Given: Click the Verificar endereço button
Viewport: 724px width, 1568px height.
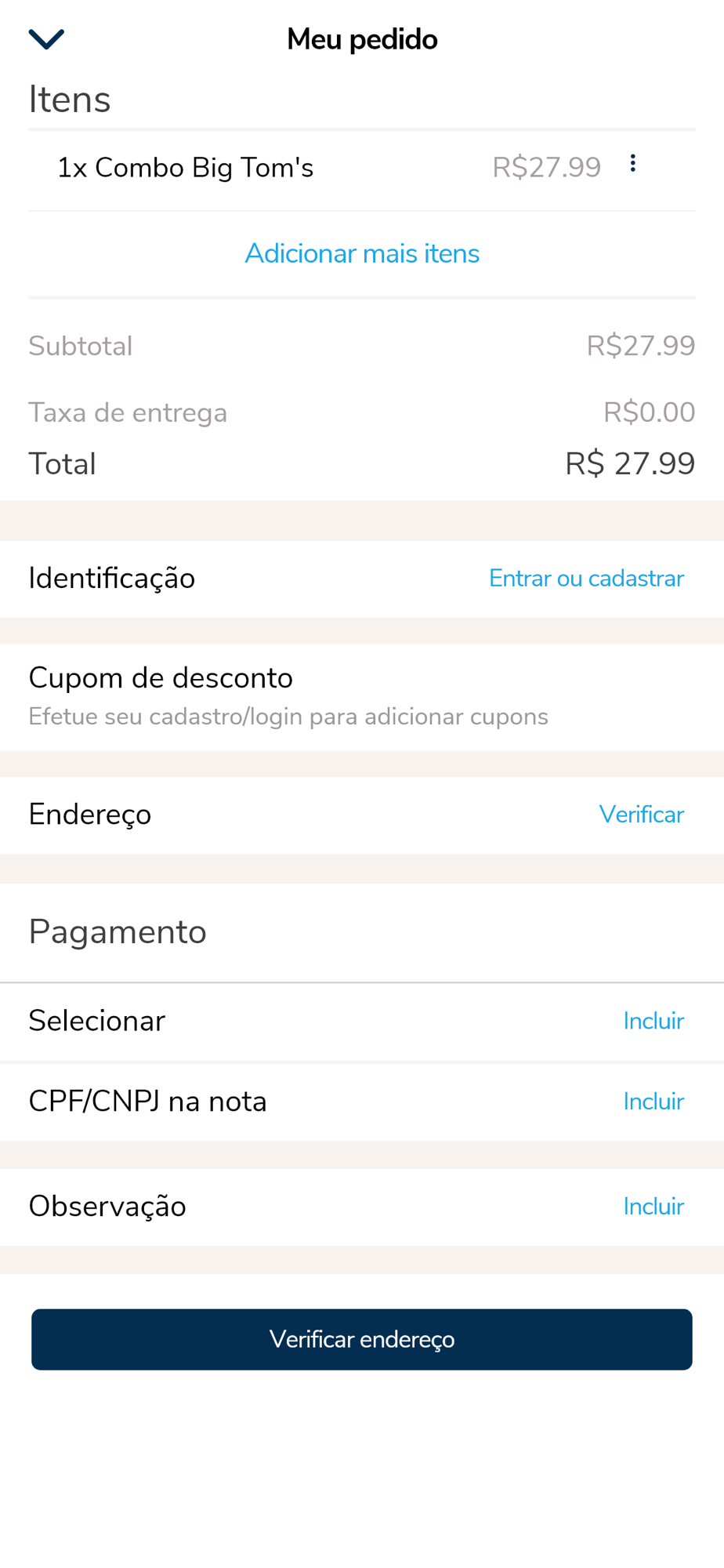Looking at the screenshot, I should pos(362,1339).
